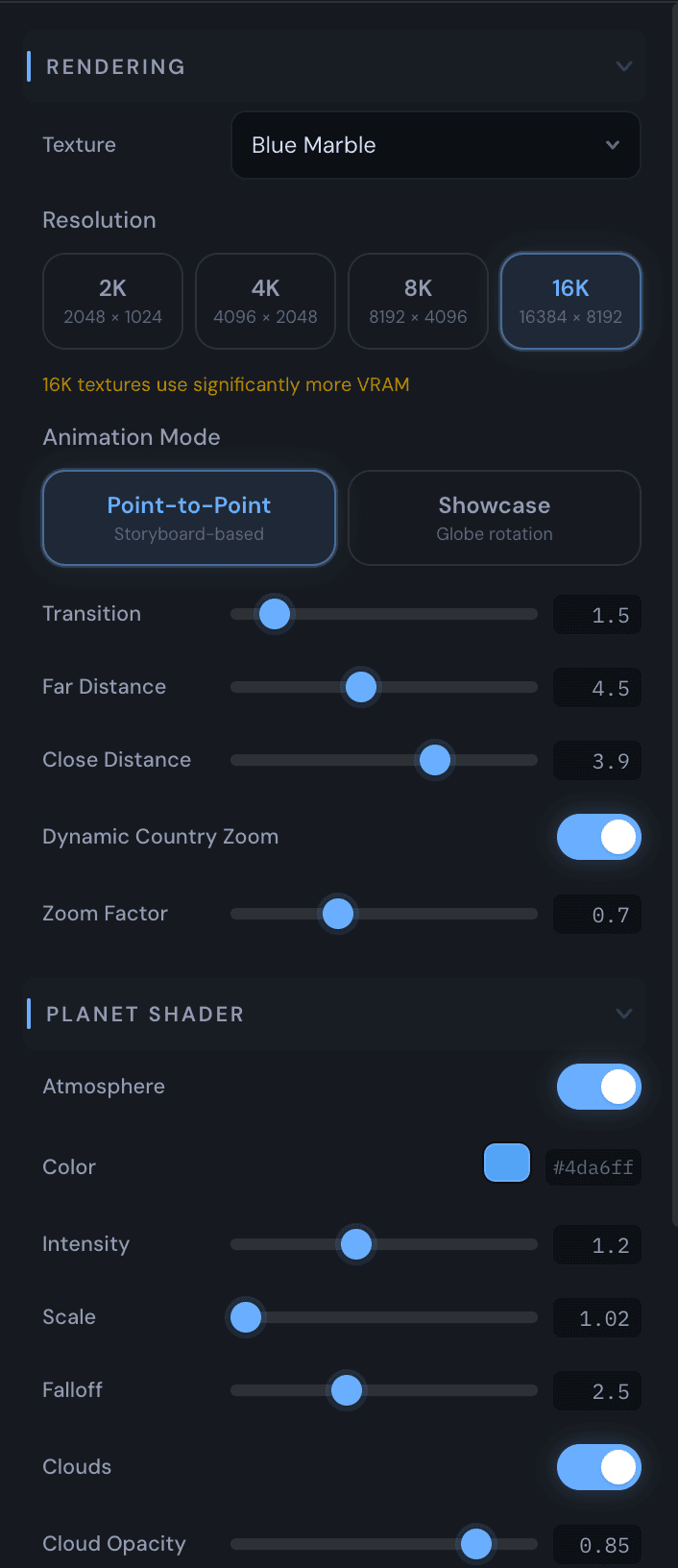Click the Zoom Factor value field
Image resolution: width=678 pixels, height=1568 pixels.
tap(597, 915)
